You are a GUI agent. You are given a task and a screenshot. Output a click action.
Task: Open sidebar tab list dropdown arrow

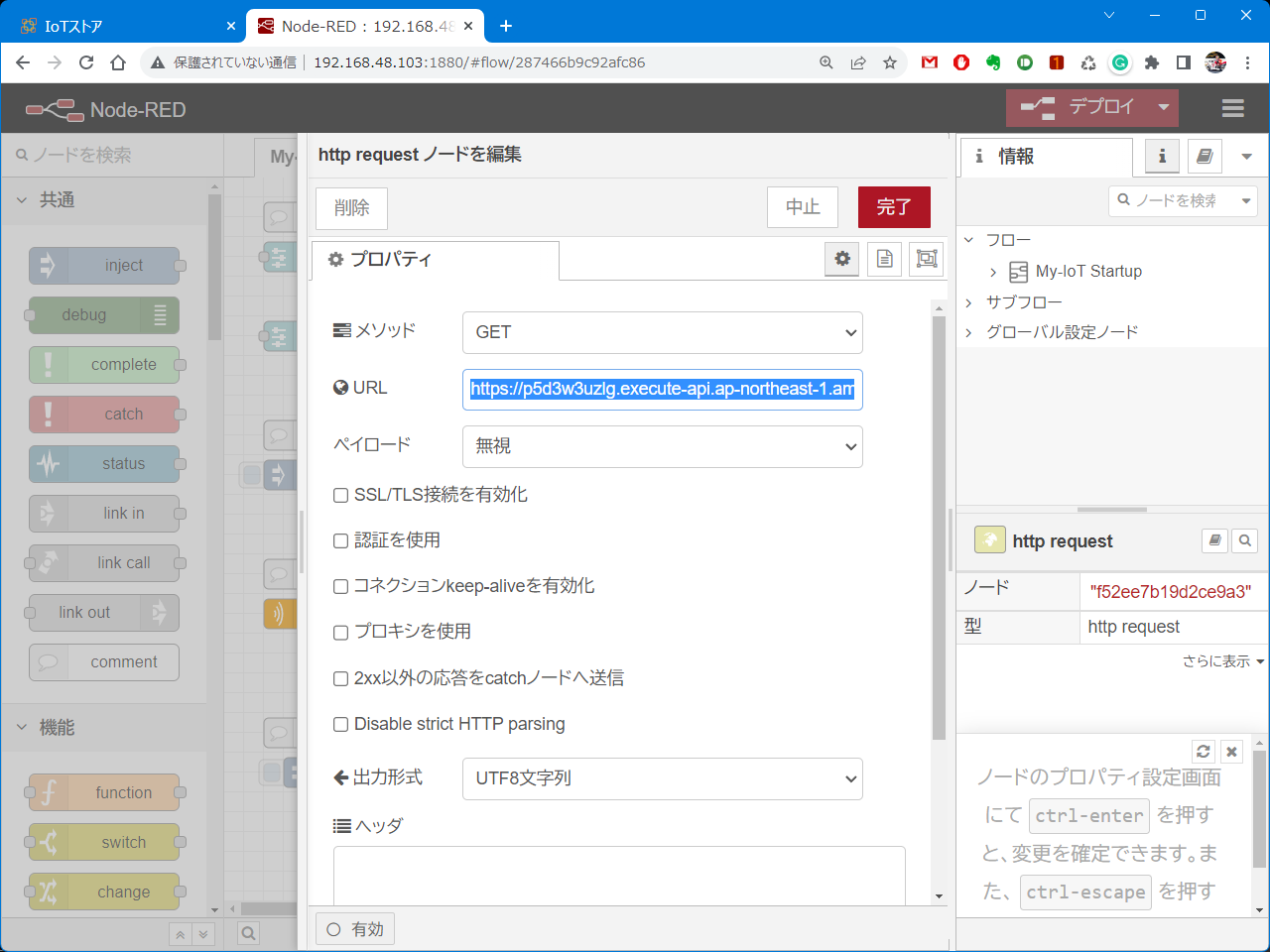pyautogui.click(x=1247, y=157)
